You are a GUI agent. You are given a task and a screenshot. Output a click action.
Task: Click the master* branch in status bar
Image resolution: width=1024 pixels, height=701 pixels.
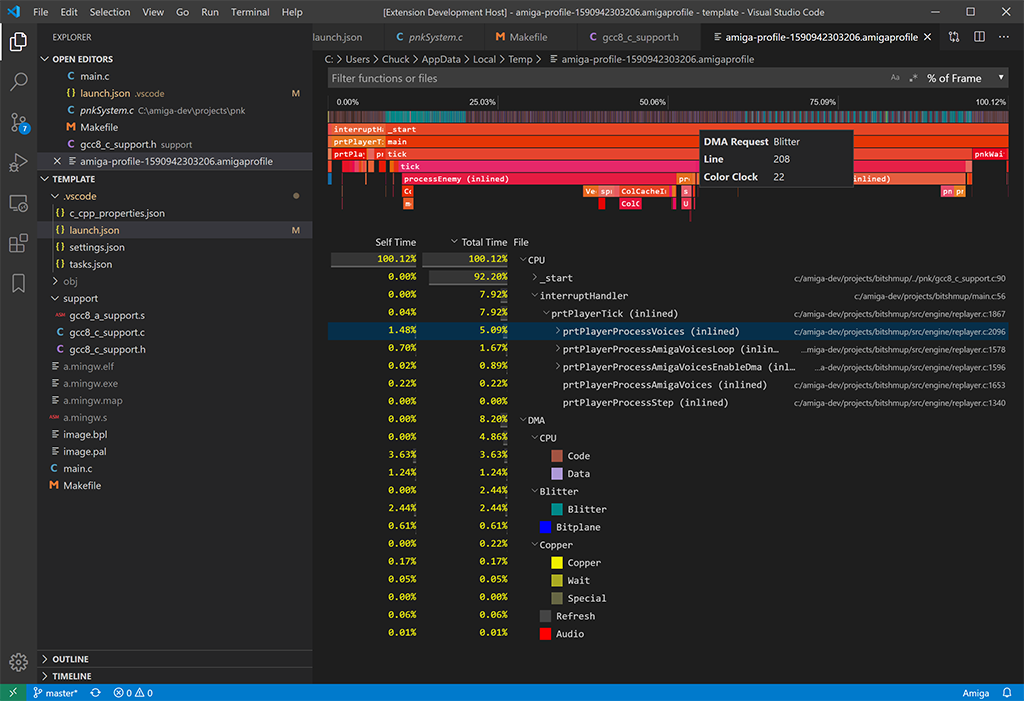click(56, 693)
